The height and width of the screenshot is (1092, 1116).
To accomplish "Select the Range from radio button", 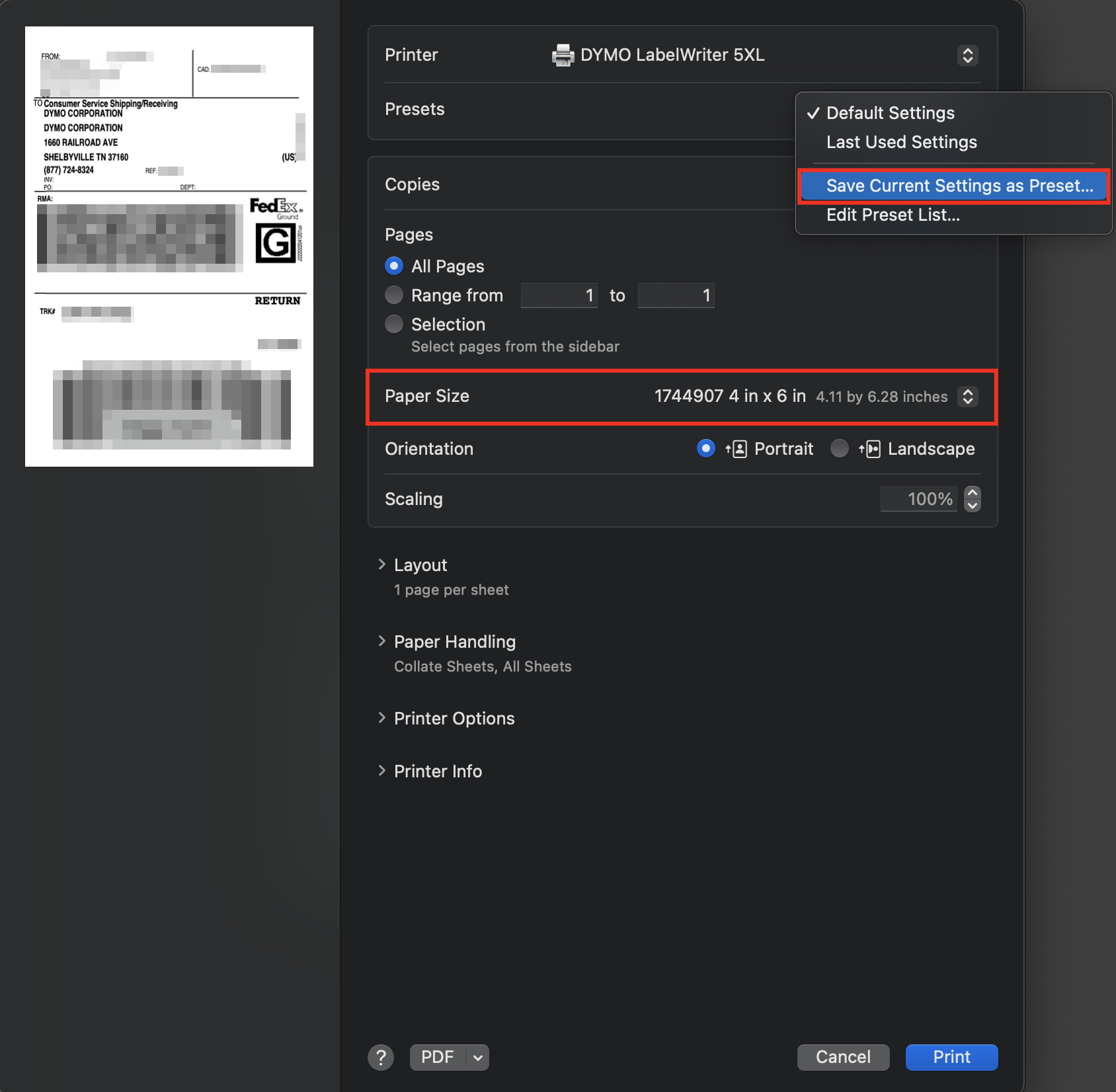I will click(x=394, y=295).
